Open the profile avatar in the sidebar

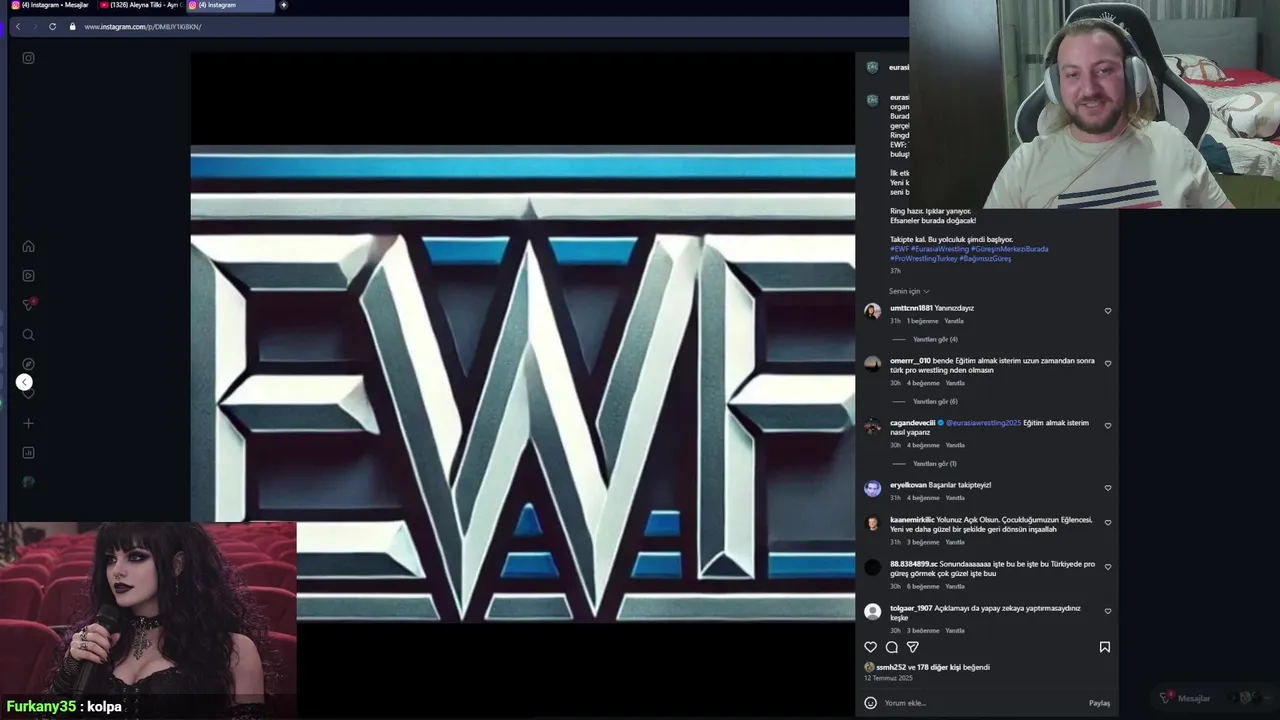pyautogui.click(x=28, y=482)
